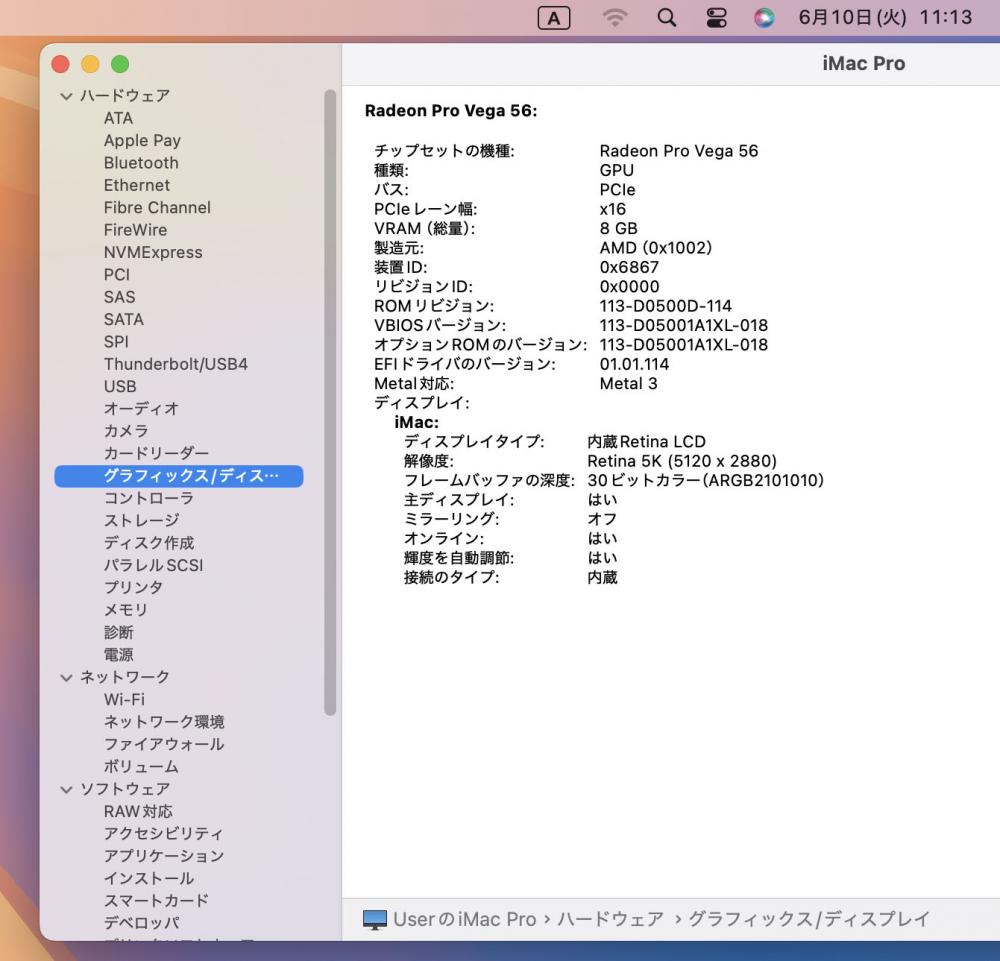Select RAW対応 in the sidebar
1000x961 pixels.
(138, 812)
